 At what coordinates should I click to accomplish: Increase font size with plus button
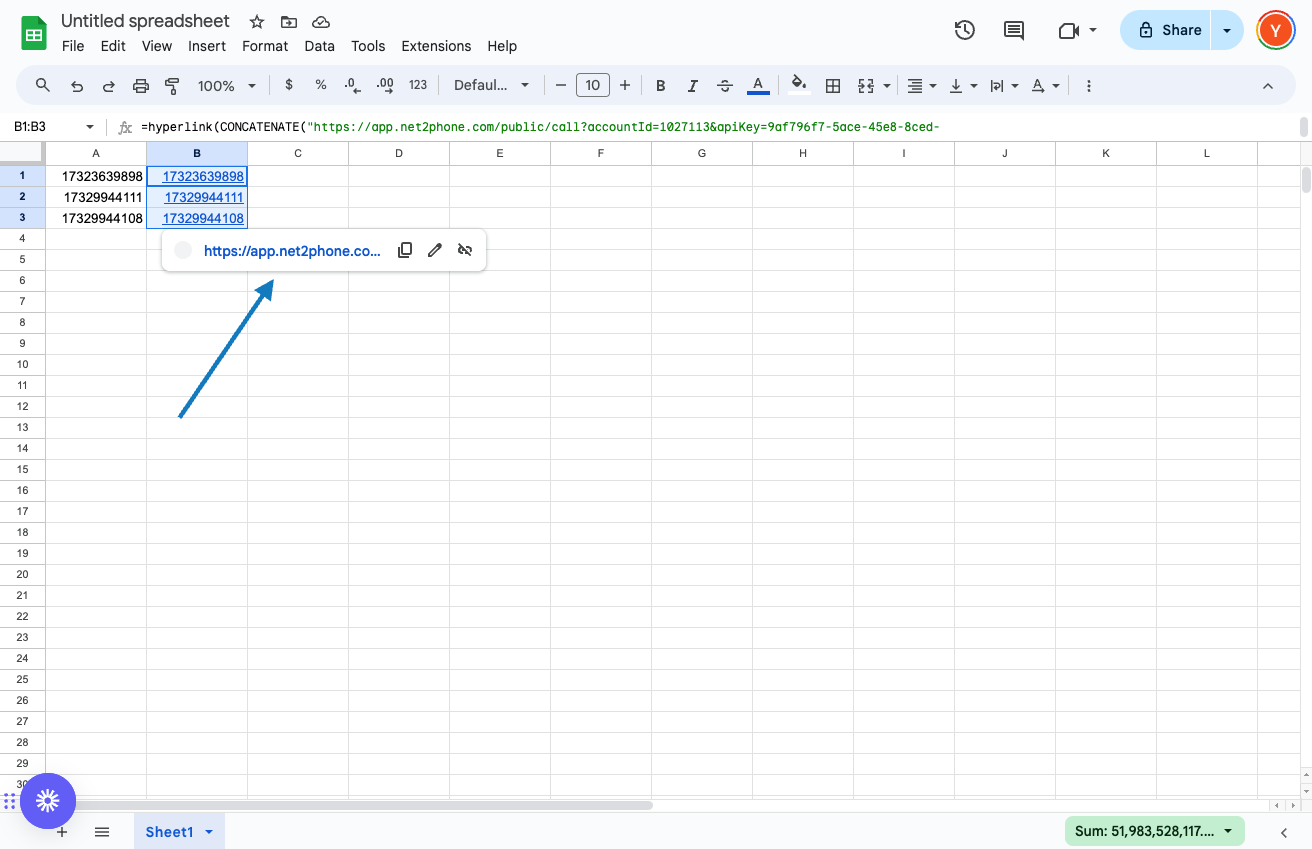coord(625,86)
